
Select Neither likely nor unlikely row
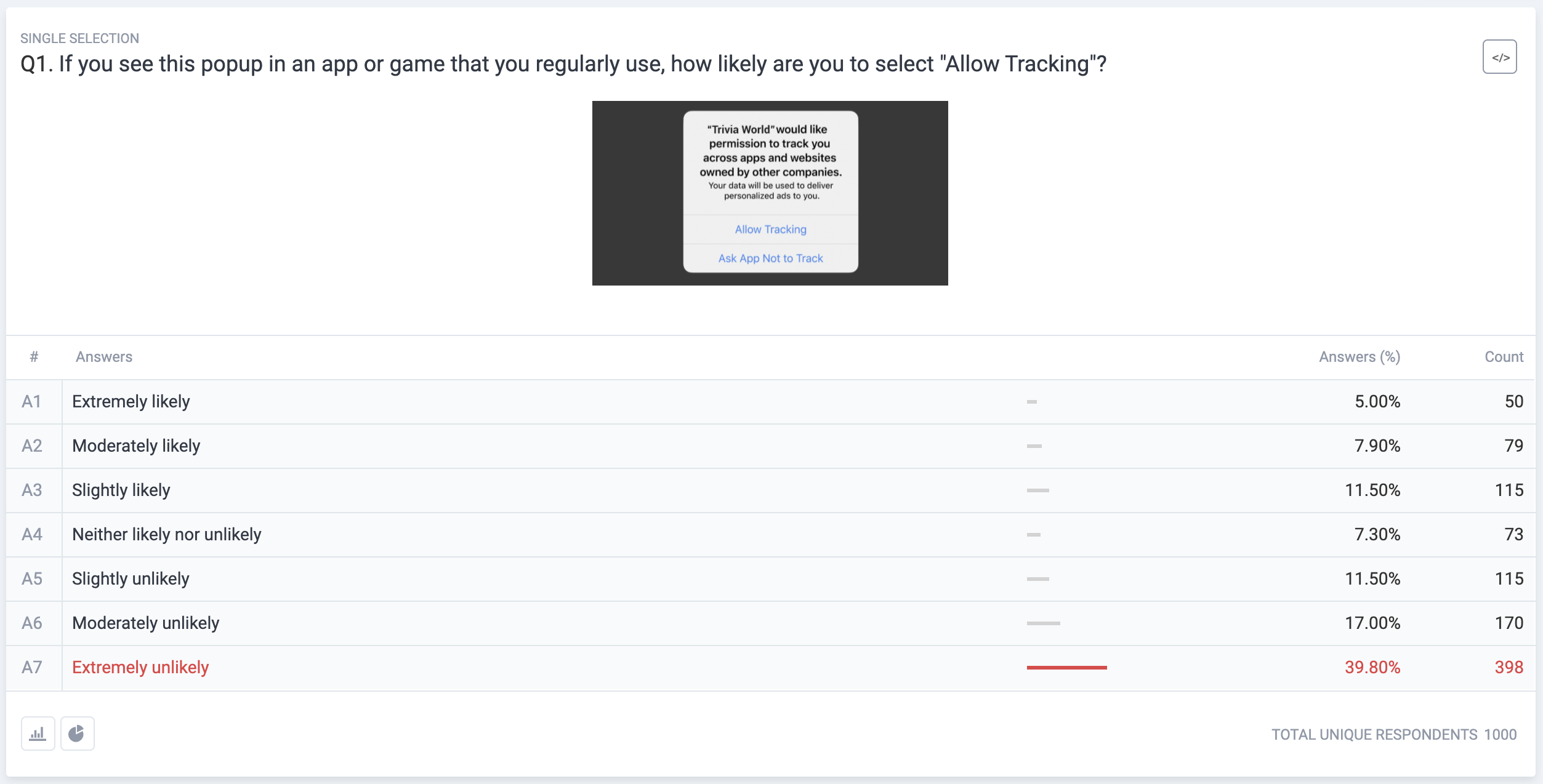(x=771, y=535)
